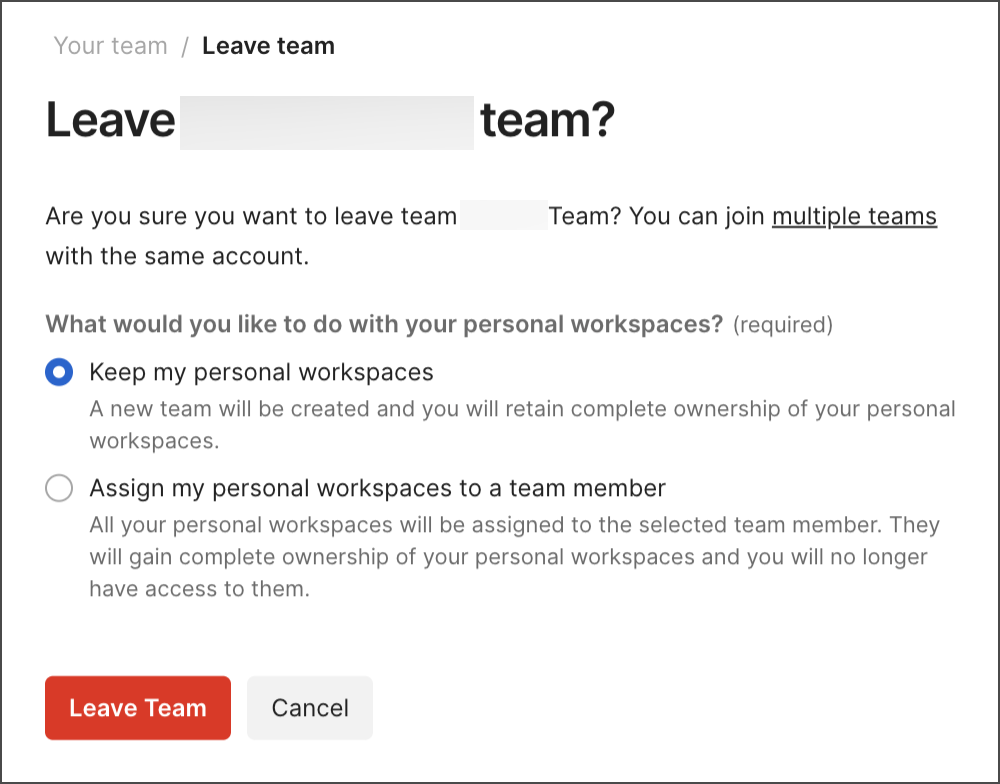Image resolution: width=1000 pixels, height=784 pixels.
Task: Abort the action with the Cancel button
Action: pos(309,708)
